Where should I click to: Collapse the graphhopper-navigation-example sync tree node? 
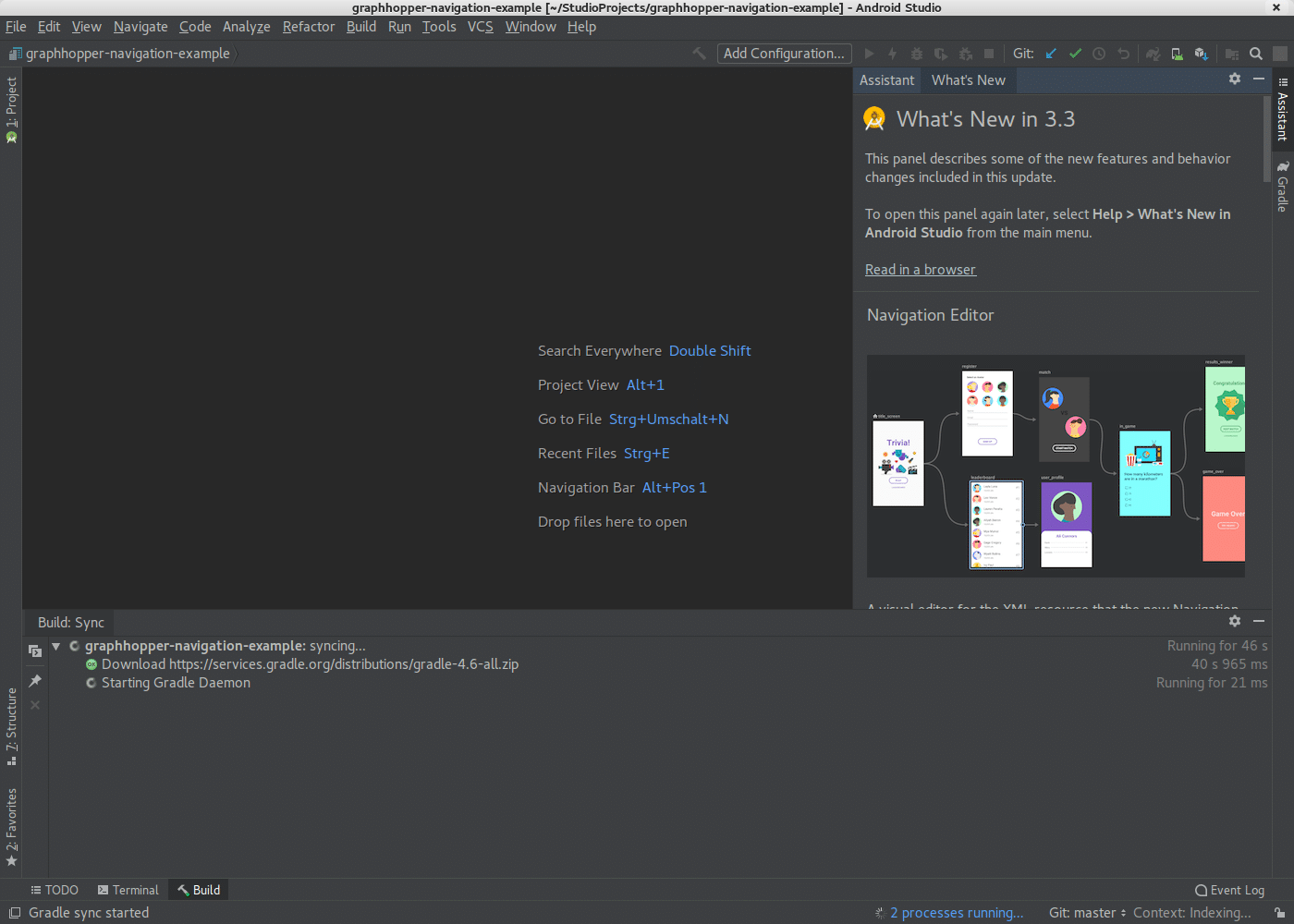56,646
